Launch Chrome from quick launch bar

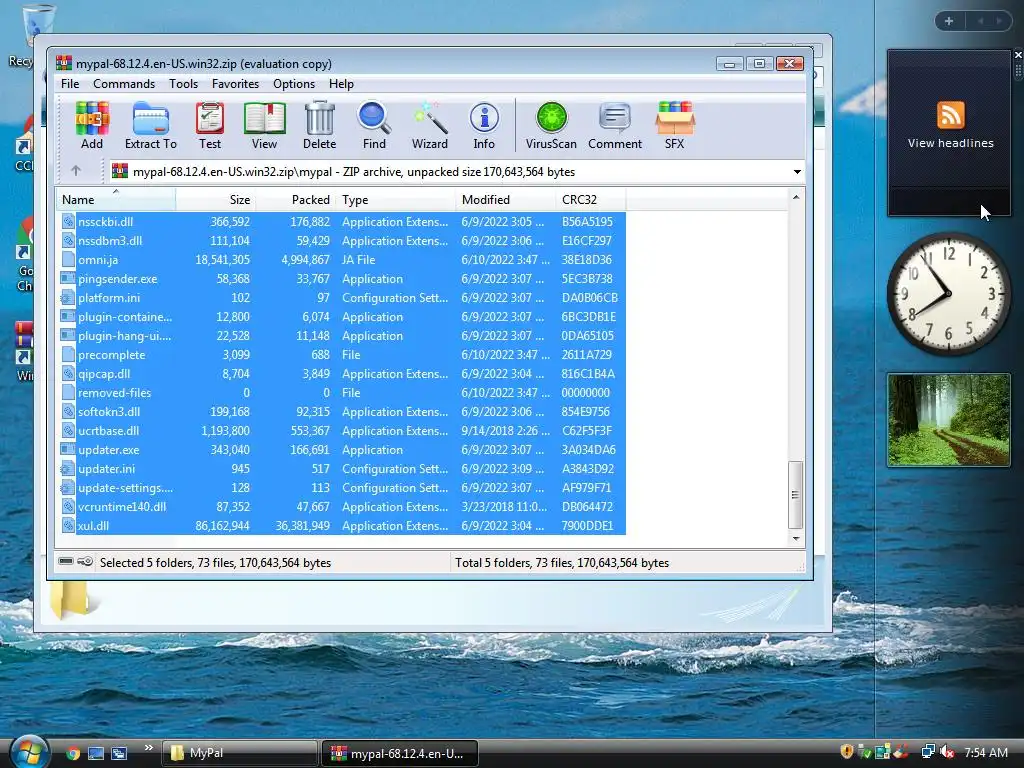click(x=73, y=753)
